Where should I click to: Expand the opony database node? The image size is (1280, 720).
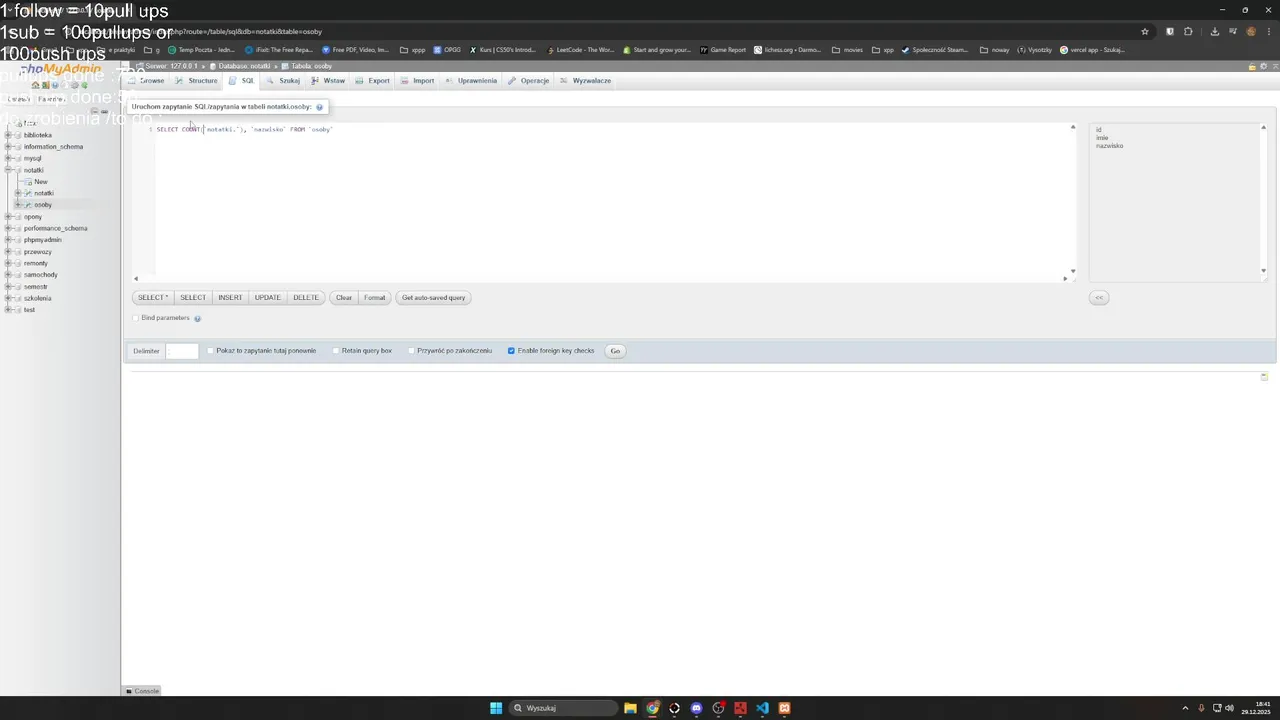(8, 217)
